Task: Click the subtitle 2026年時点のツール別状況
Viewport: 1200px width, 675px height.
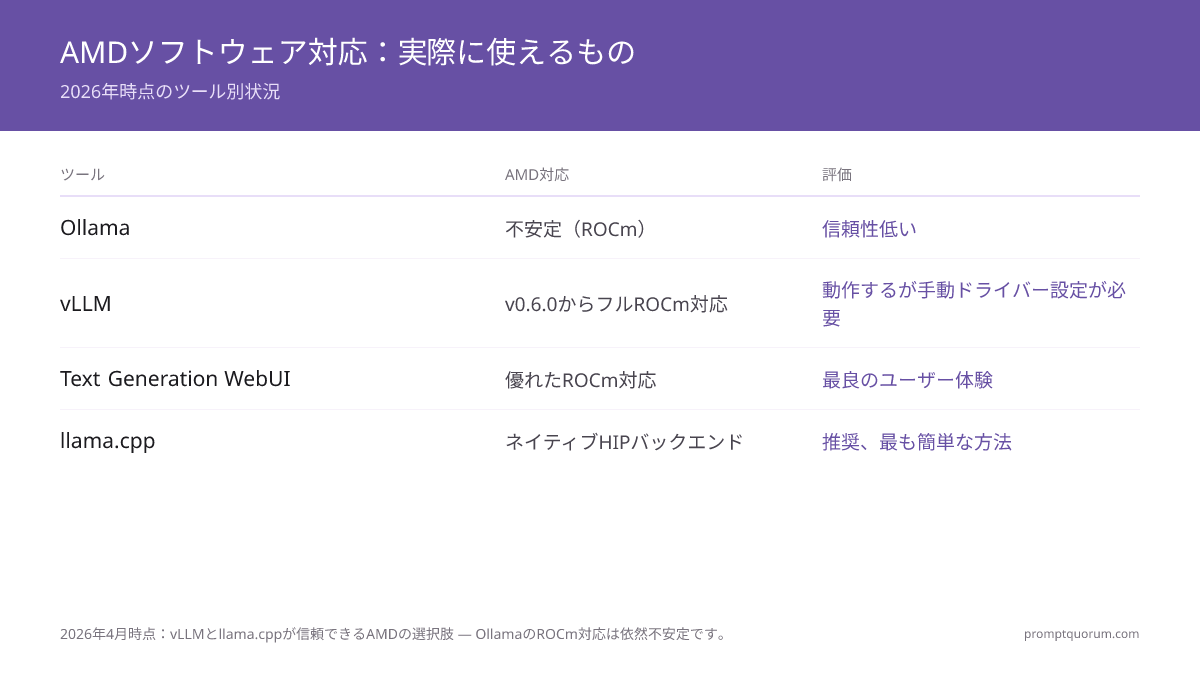Action: tap(170, 92)
